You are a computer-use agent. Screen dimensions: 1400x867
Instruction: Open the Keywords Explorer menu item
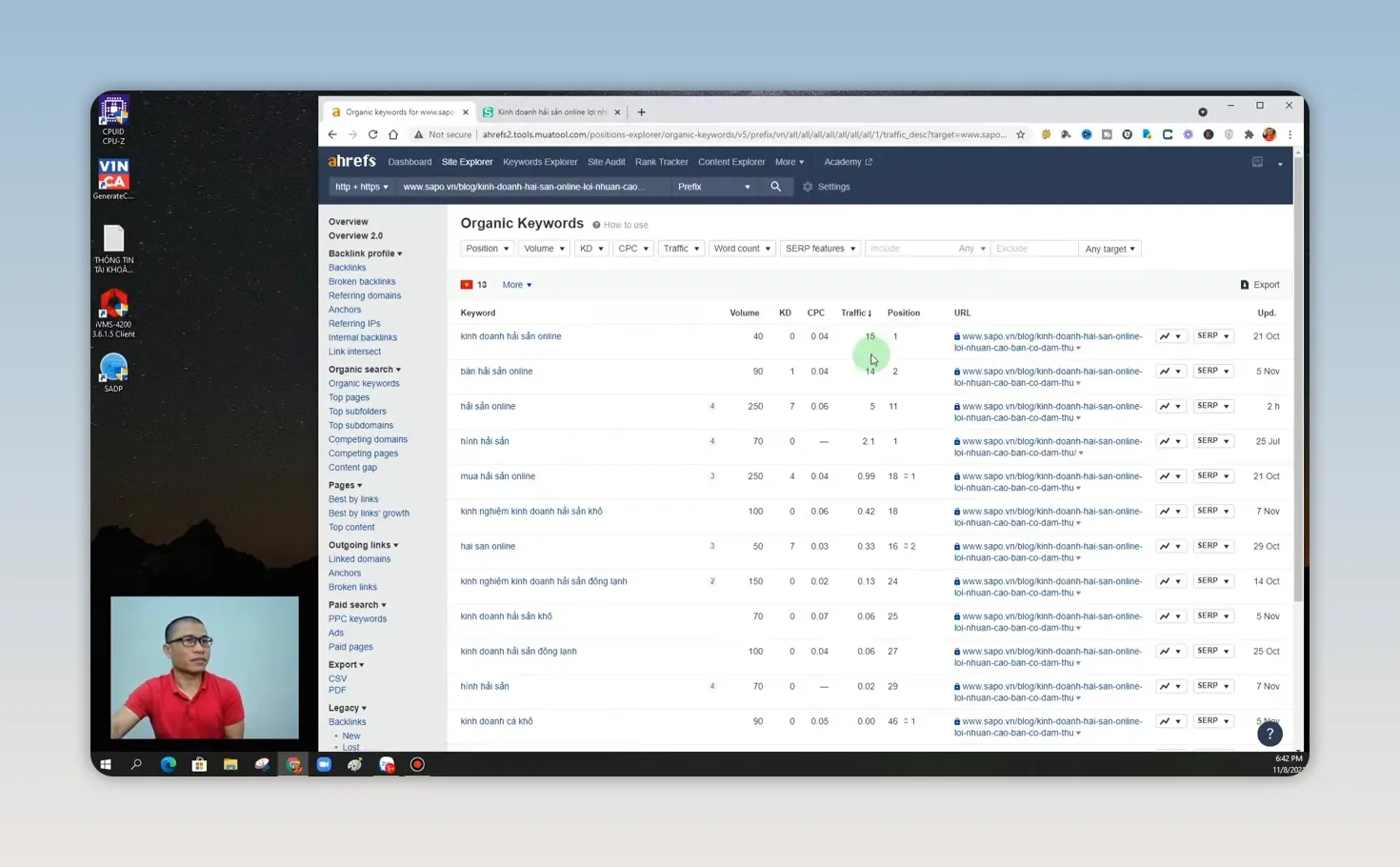click(x=540, y=162)
